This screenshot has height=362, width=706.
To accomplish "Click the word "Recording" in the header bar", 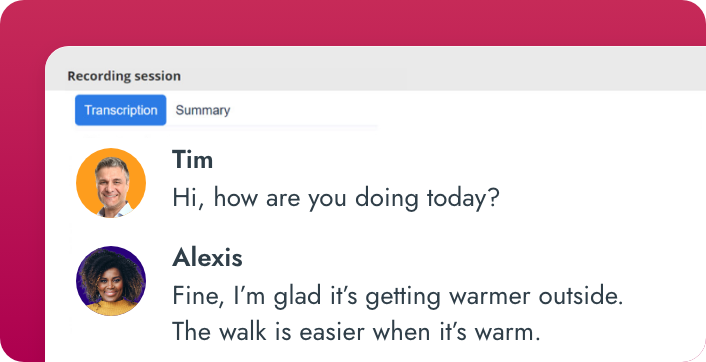I will 95,76.
